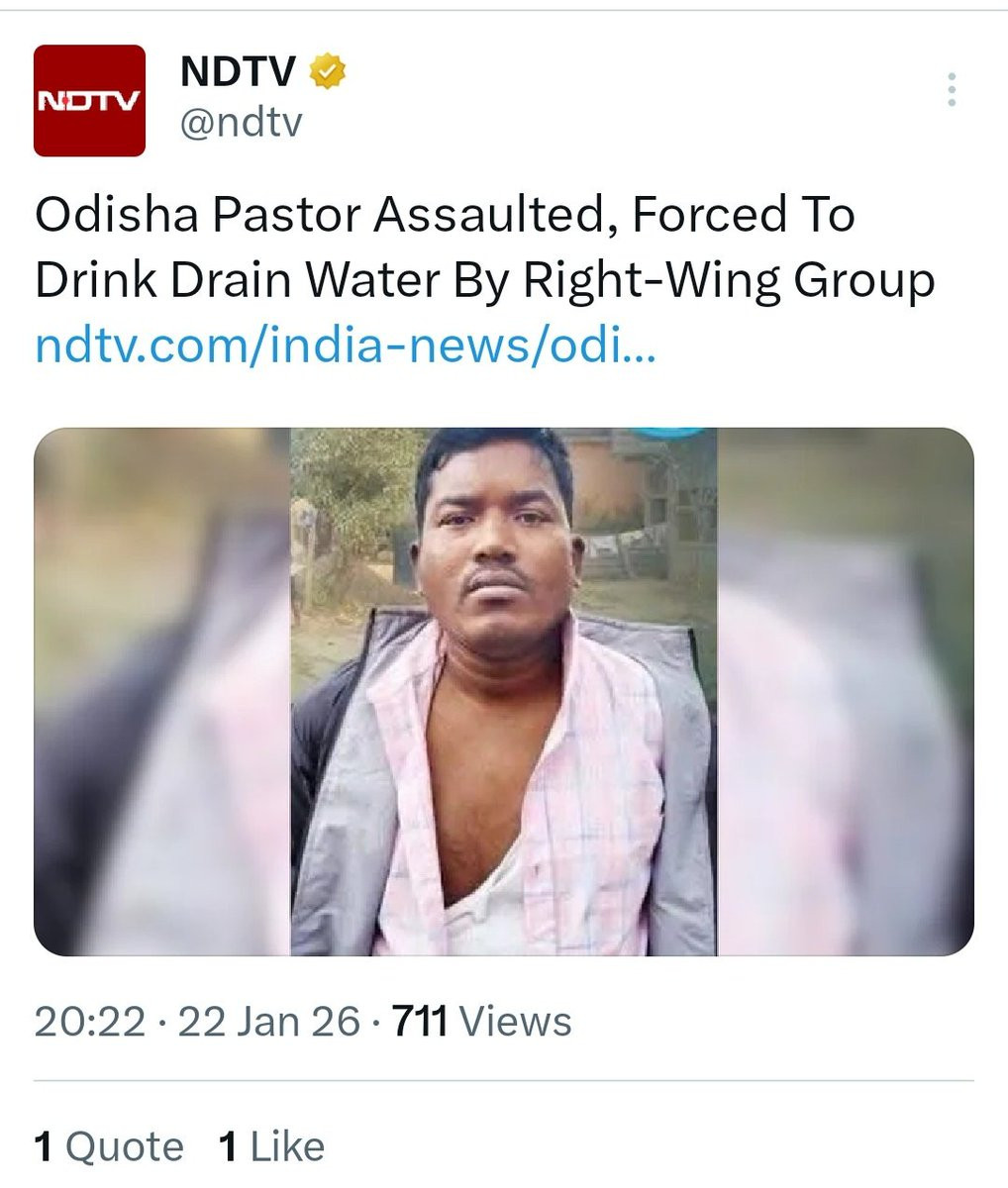Open the 1 Quote list
1008x1188 pixels.
[x=109, y=1147]
